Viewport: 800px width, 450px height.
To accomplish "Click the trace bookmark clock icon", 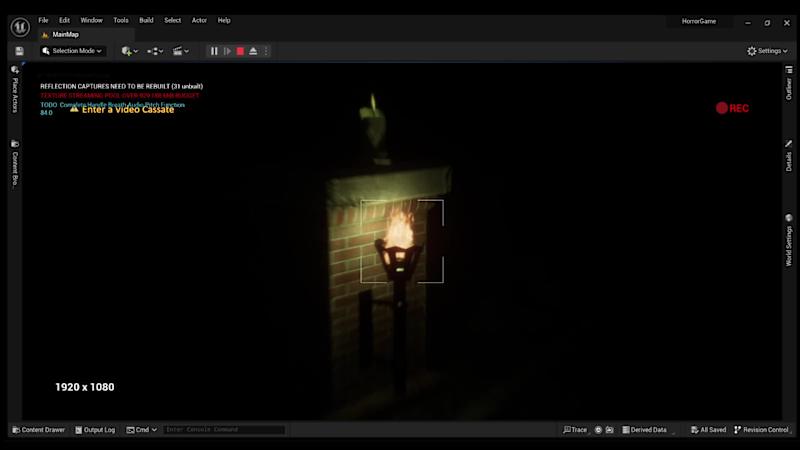I will click(x=598, y=430).
